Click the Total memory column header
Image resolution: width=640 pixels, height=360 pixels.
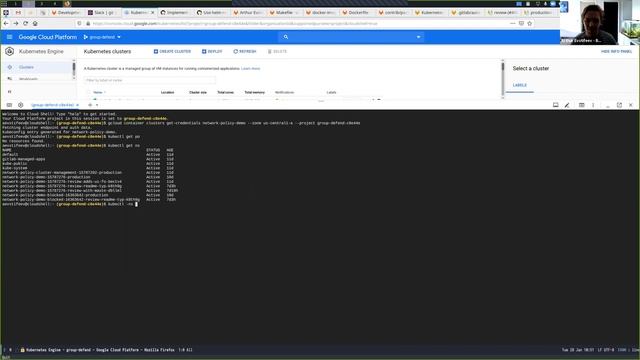tap(255, 93)
